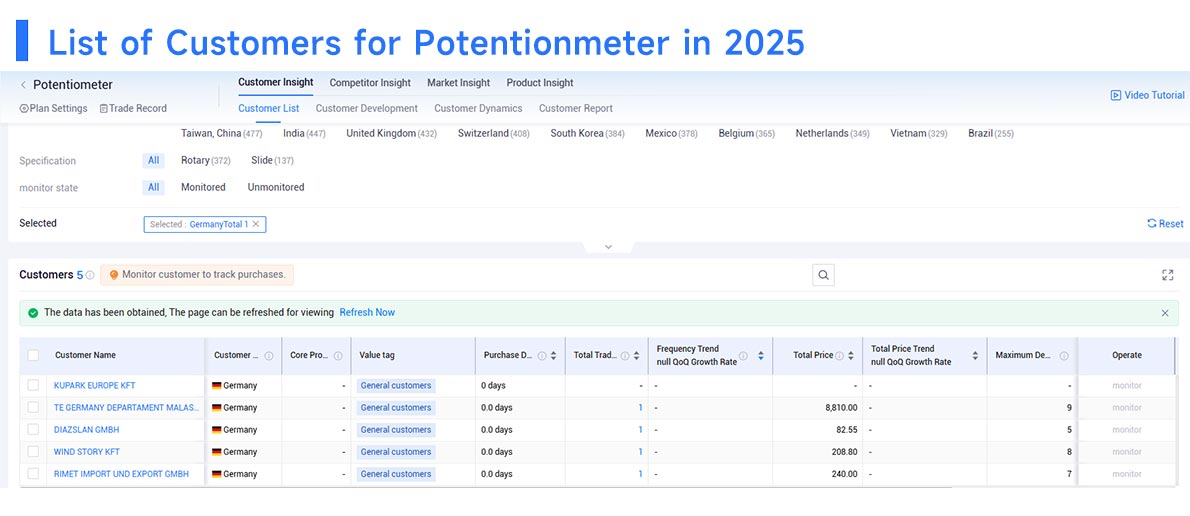1190x516 pixels.
Task: Sort by the Total Price column
Action: pos(851,355)
